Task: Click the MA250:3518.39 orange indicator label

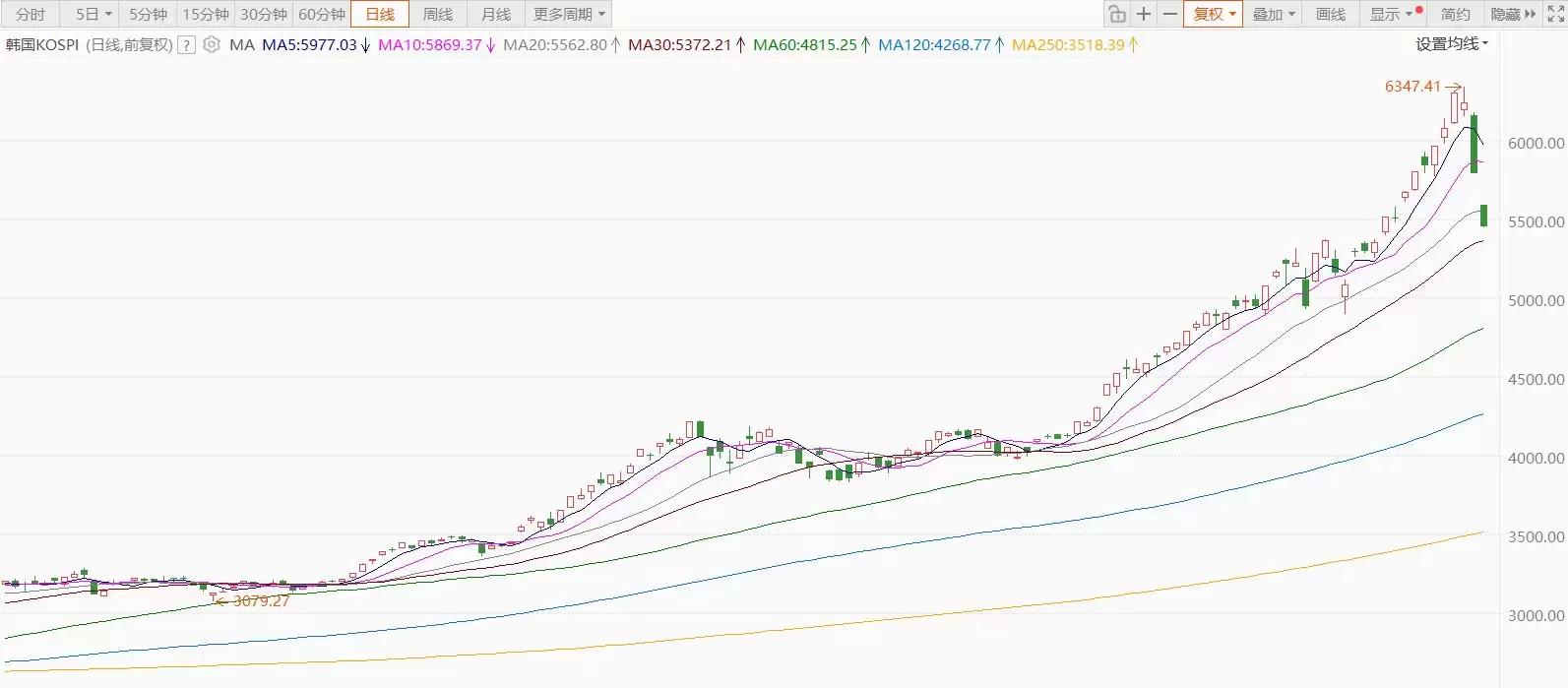Action: coord(1068,45)
